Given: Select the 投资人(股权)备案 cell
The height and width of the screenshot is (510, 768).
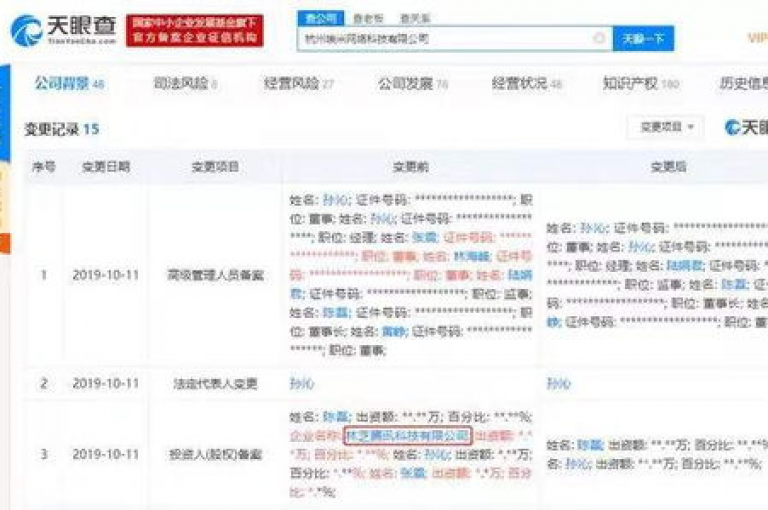Looking at the screenshot, I should coord(216,455).
